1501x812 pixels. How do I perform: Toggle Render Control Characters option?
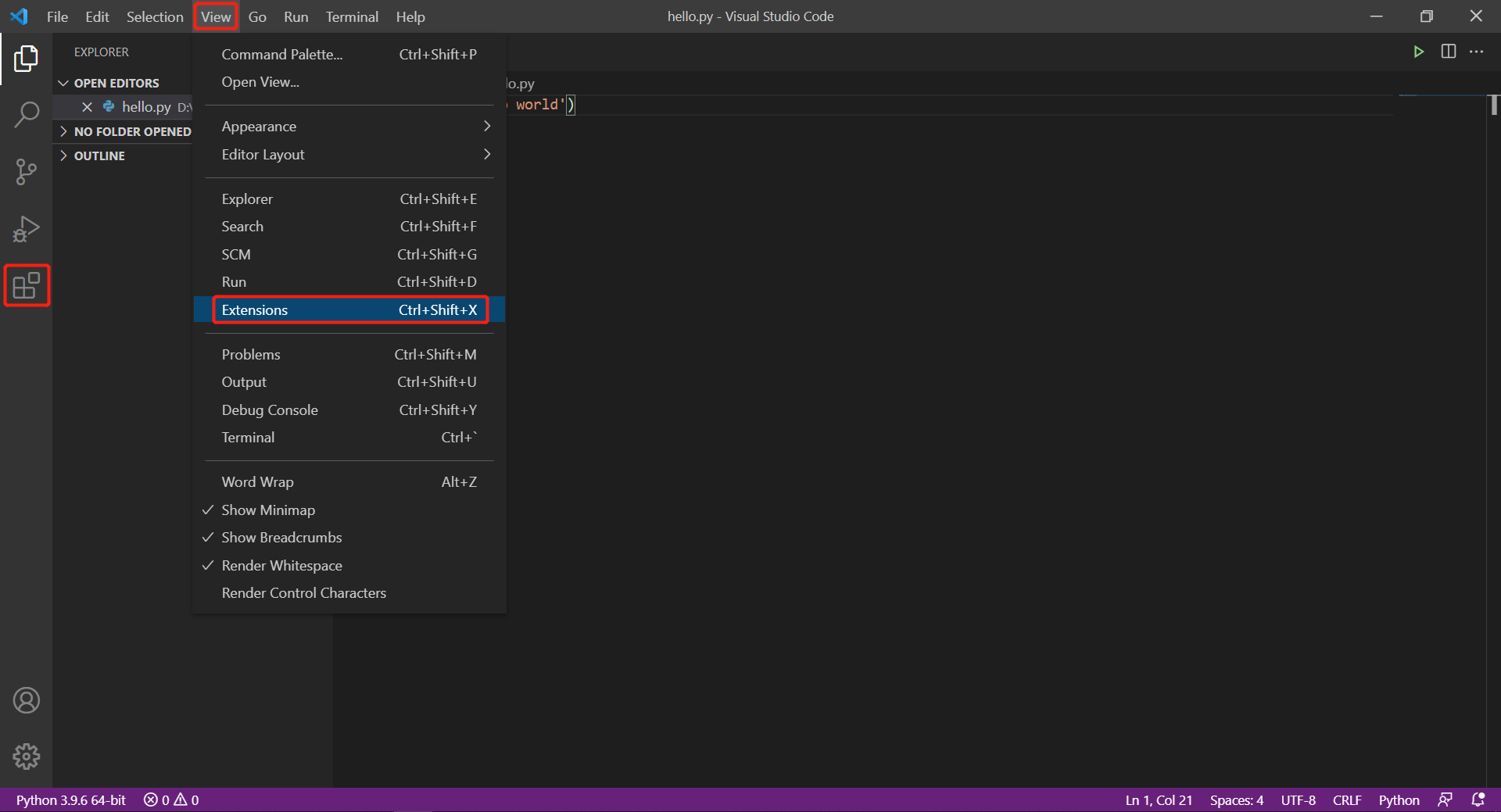[x=349, y=593]
